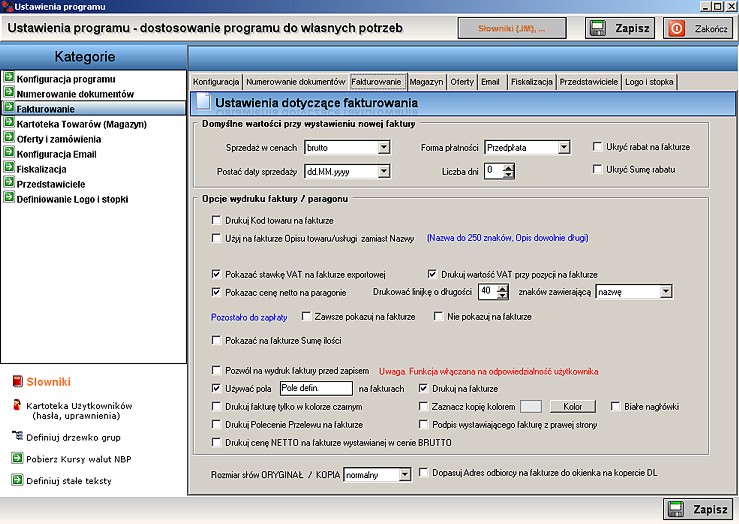
Task: Tick Drukuj Kod towaru na fakturze
Action: (x=216, y=220)
